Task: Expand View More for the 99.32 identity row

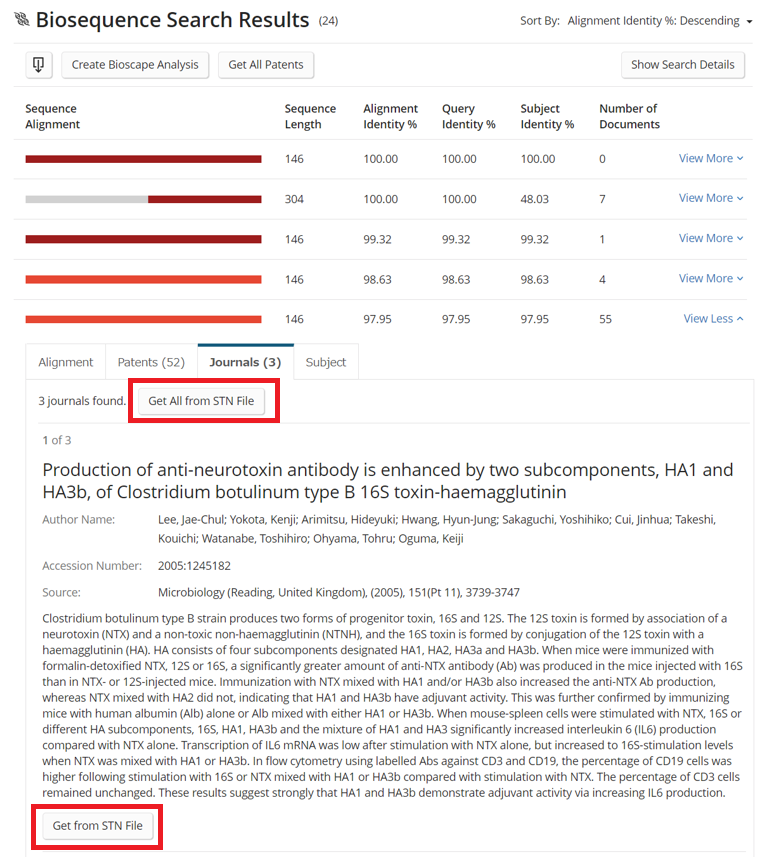Action: [x=711, y=238]
